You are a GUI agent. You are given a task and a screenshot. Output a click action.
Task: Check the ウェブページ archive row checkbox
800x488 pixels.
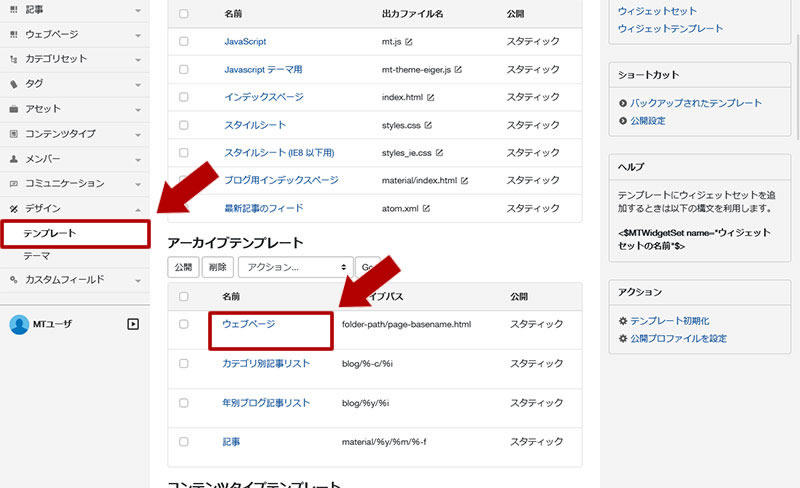(184, 324)
